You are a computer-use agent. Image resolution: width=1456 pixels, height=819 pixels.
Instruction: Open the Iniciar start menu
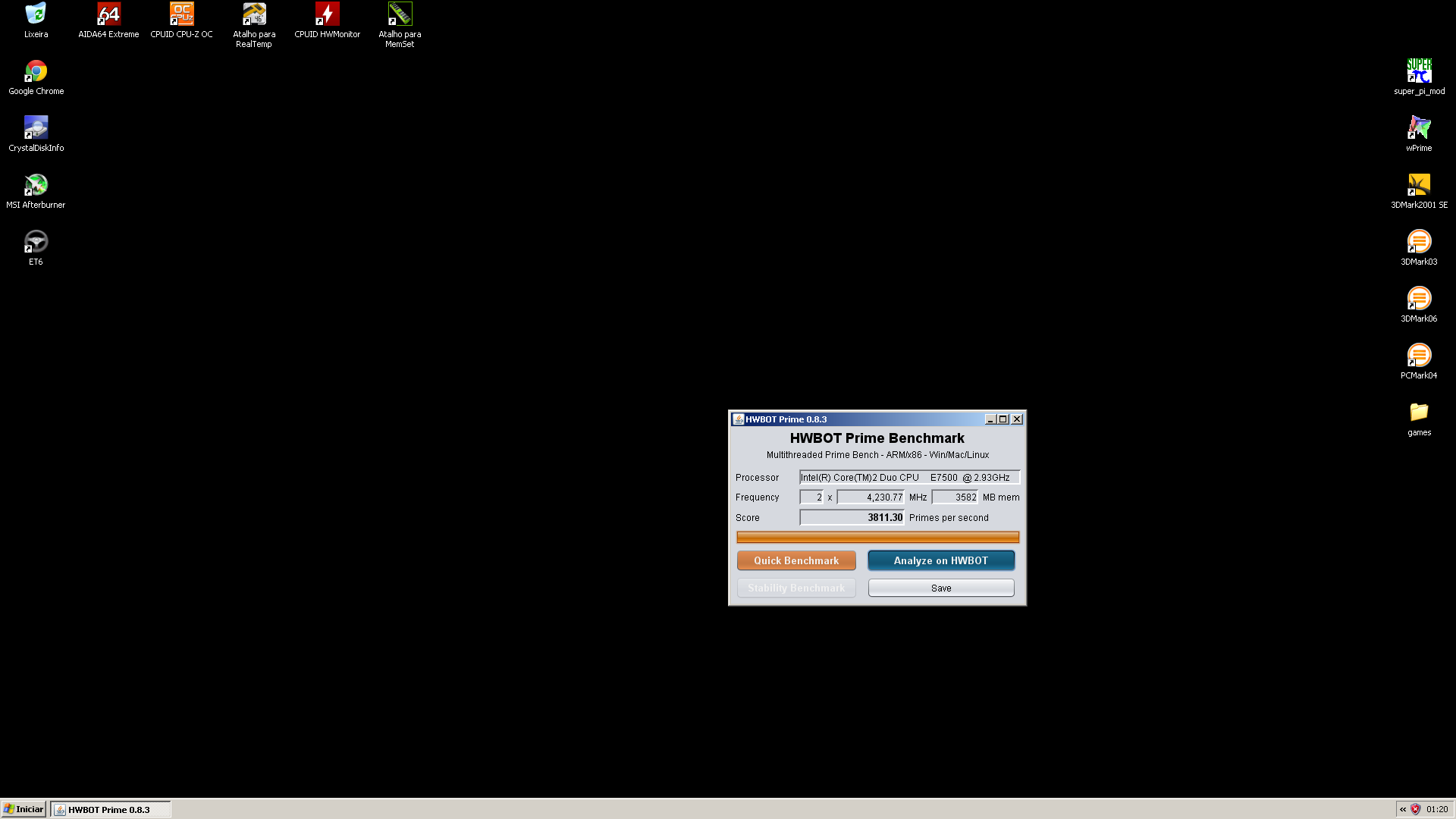point(24,809)
